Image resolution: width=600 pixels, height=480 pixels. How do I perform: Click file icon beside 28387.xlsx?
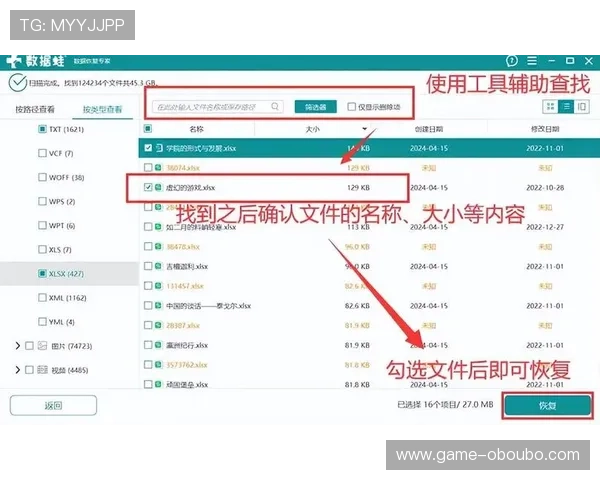[x=158, y=325]
